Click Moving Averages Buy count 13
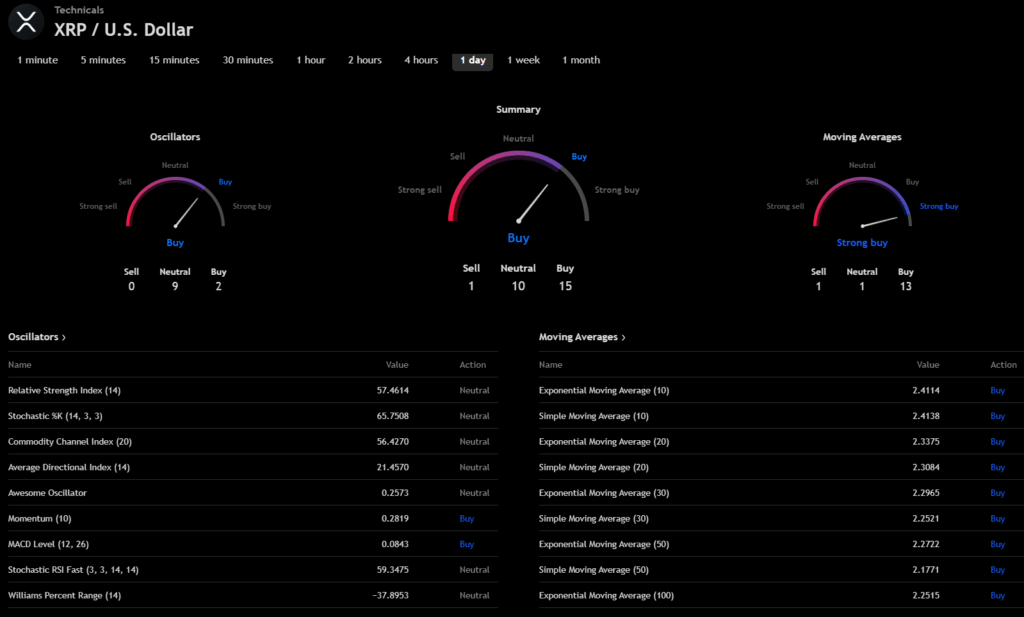Screen dimensions: 1024x617 tap(905, 286)
